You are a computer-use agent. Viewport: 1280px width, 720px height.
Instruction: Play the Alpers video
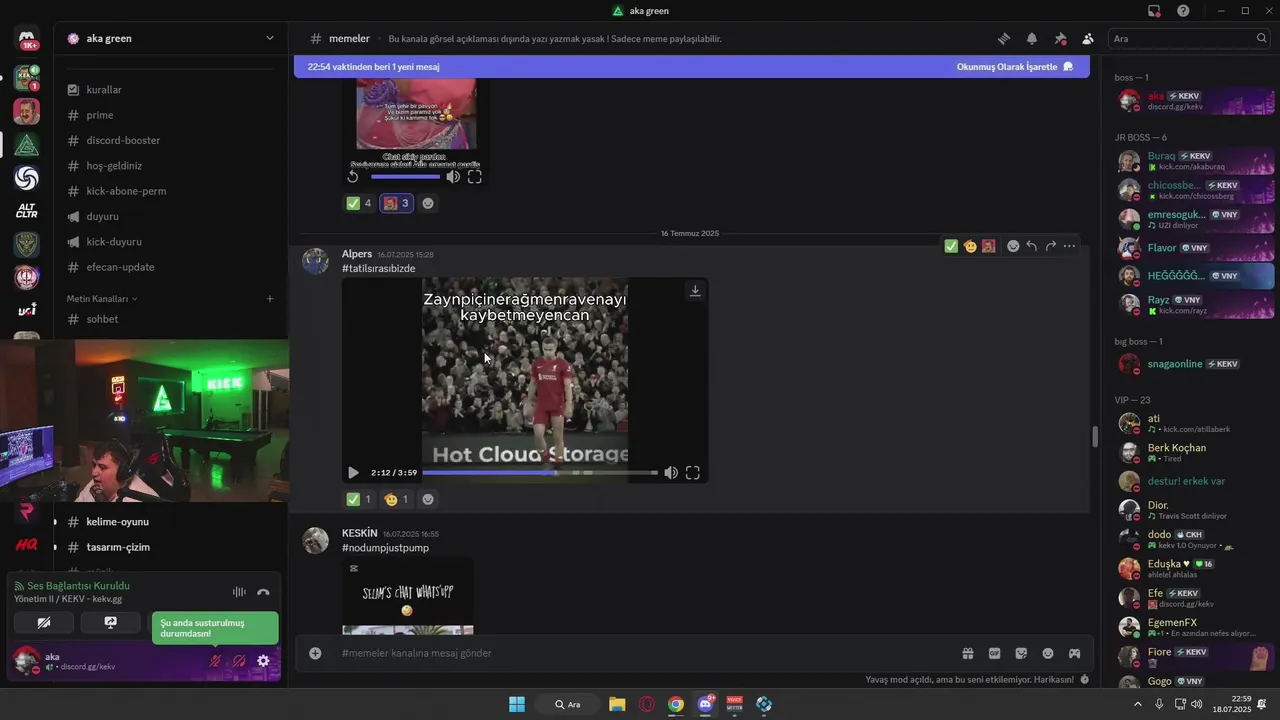pos(353,473)
